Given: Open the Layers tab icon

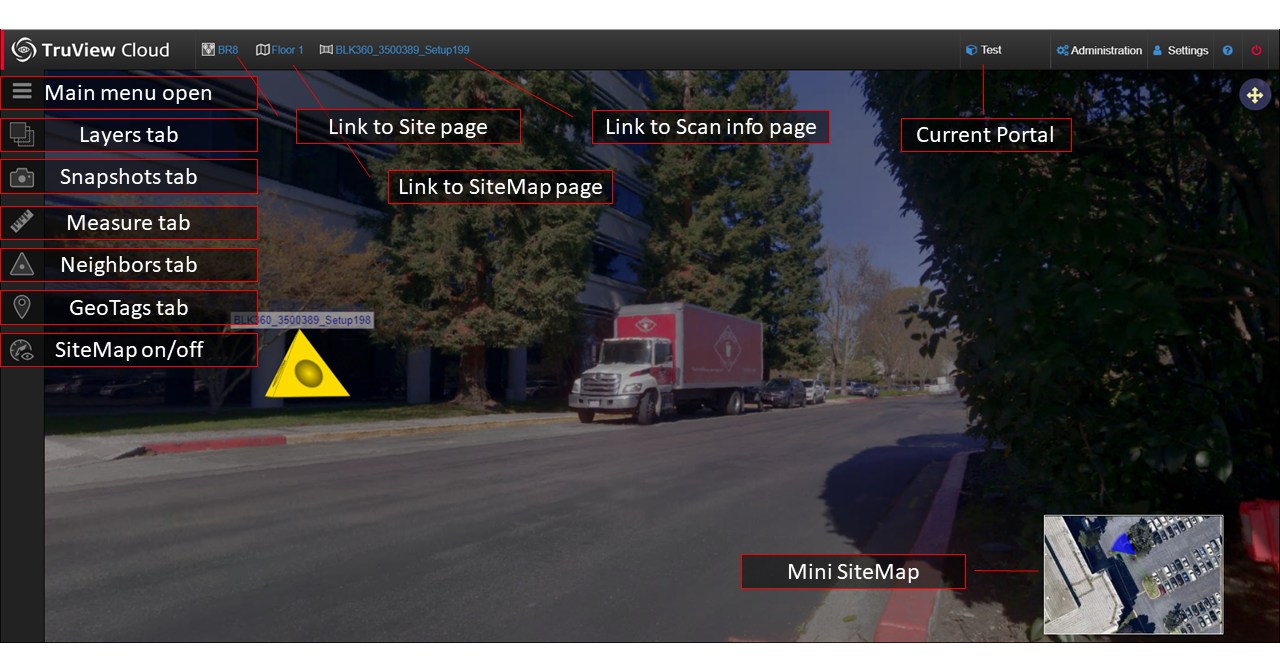Looking at the screenshot, I should point(22,135).
